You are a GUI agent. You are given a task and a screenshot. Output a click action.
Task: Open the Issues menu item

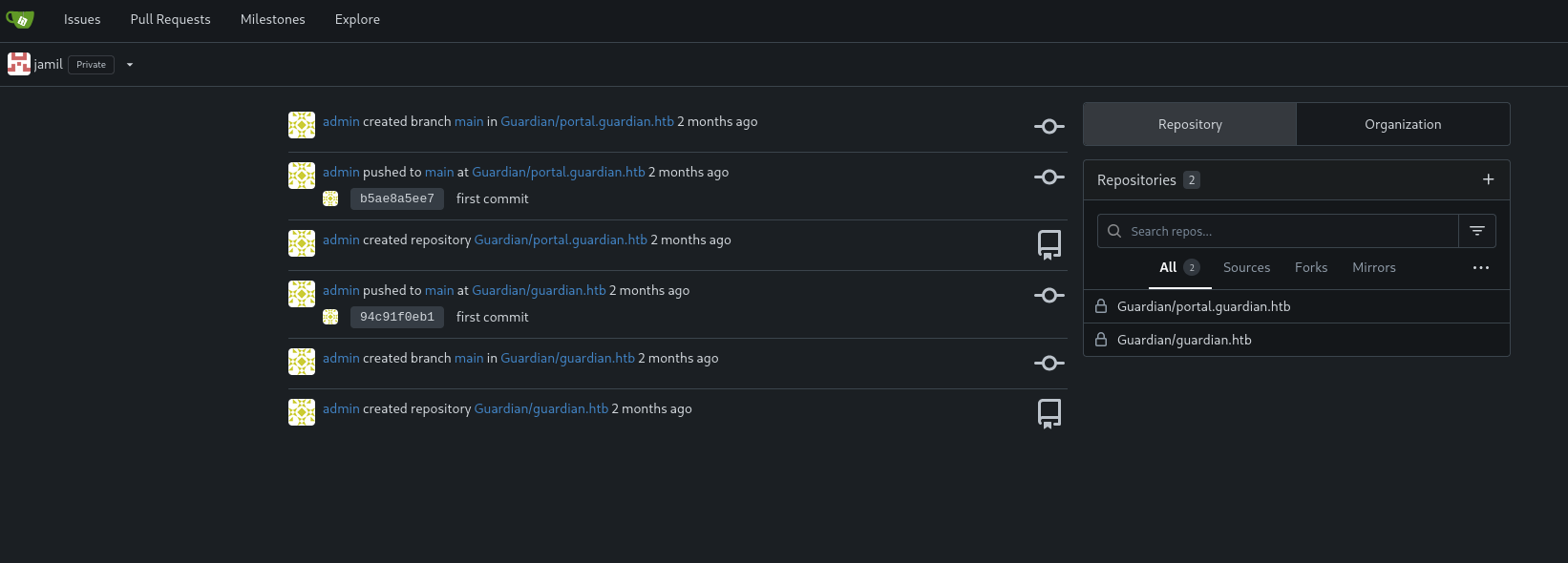tap(82, 19)
